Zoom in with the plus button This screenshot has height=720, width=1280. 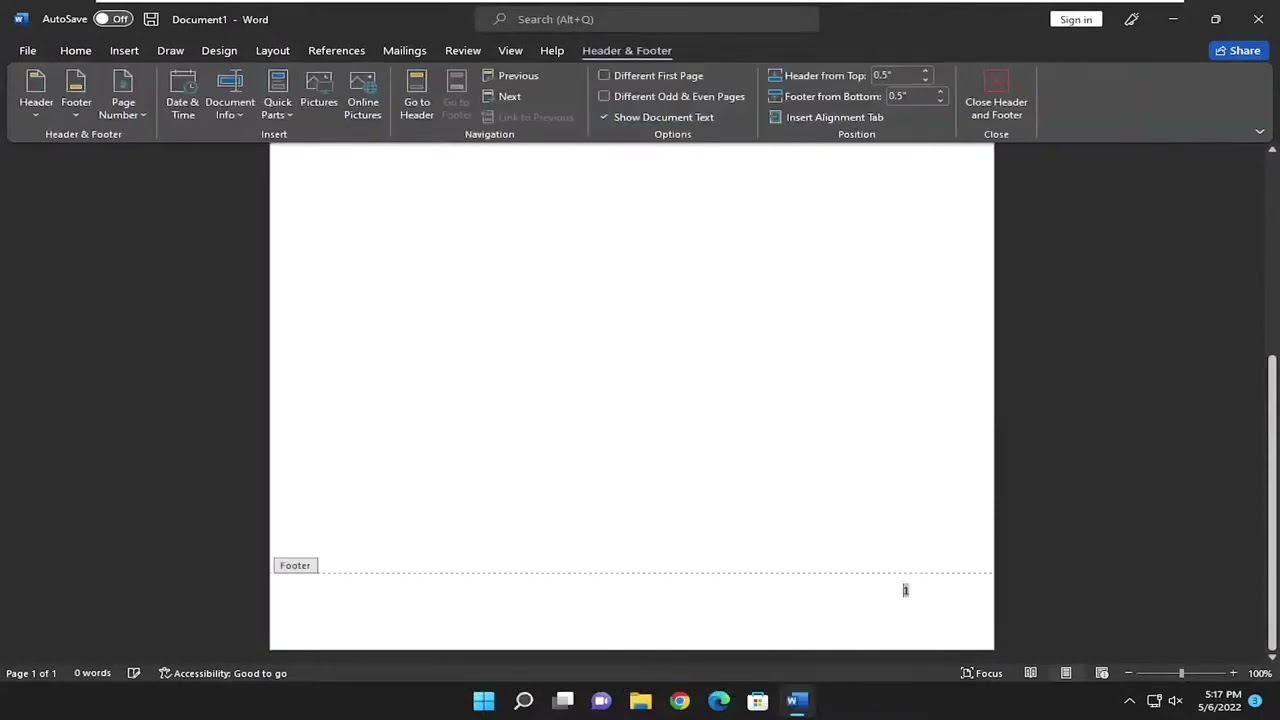point(1233,673)
